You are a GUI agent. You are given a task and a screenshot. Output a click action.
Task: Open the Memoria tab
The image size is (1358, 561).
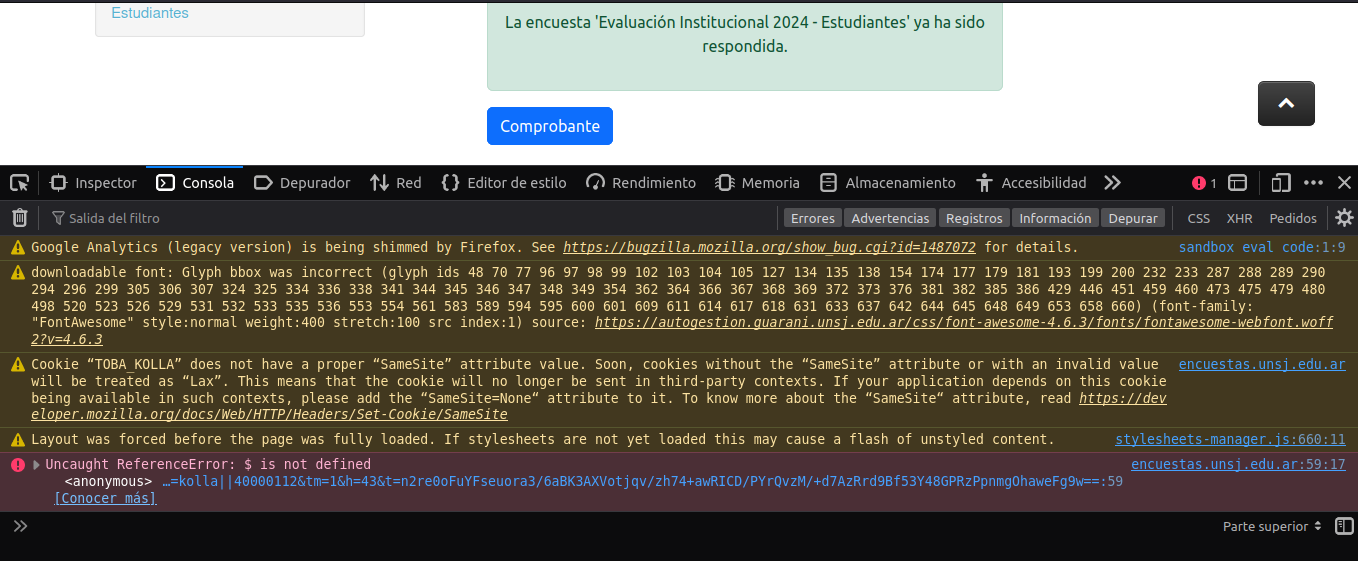(758, 183)
